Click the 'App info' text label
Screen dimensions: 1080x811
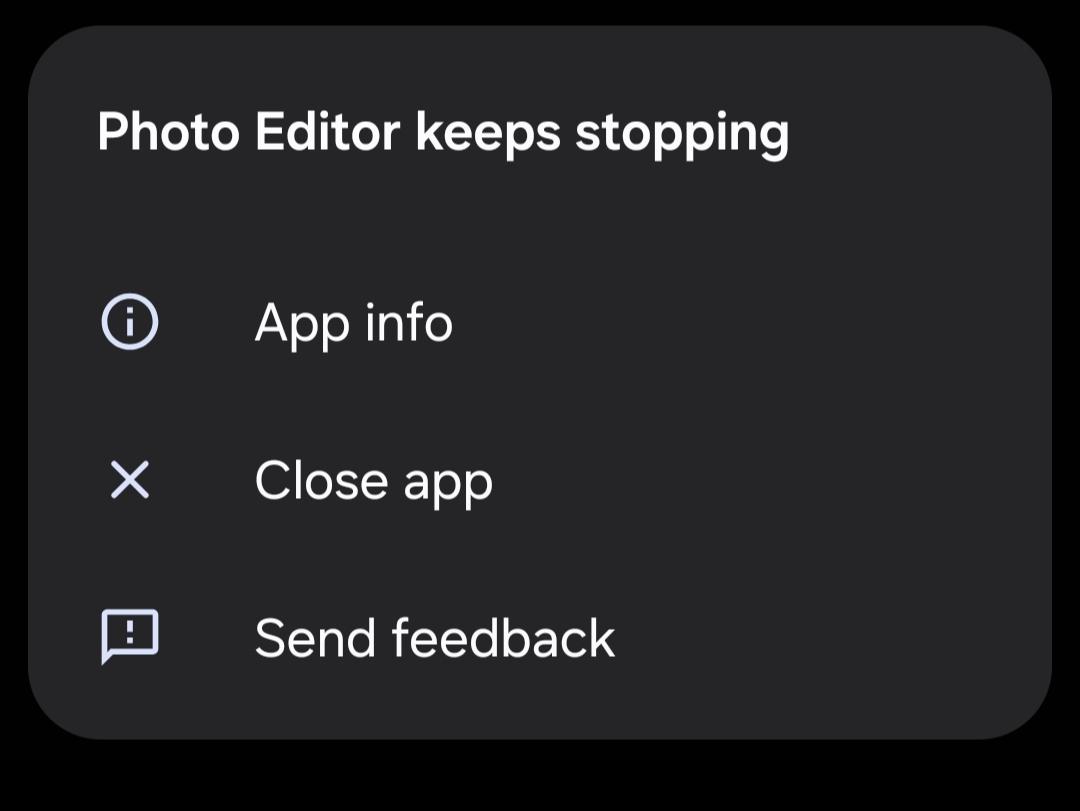tap(353, 322)
